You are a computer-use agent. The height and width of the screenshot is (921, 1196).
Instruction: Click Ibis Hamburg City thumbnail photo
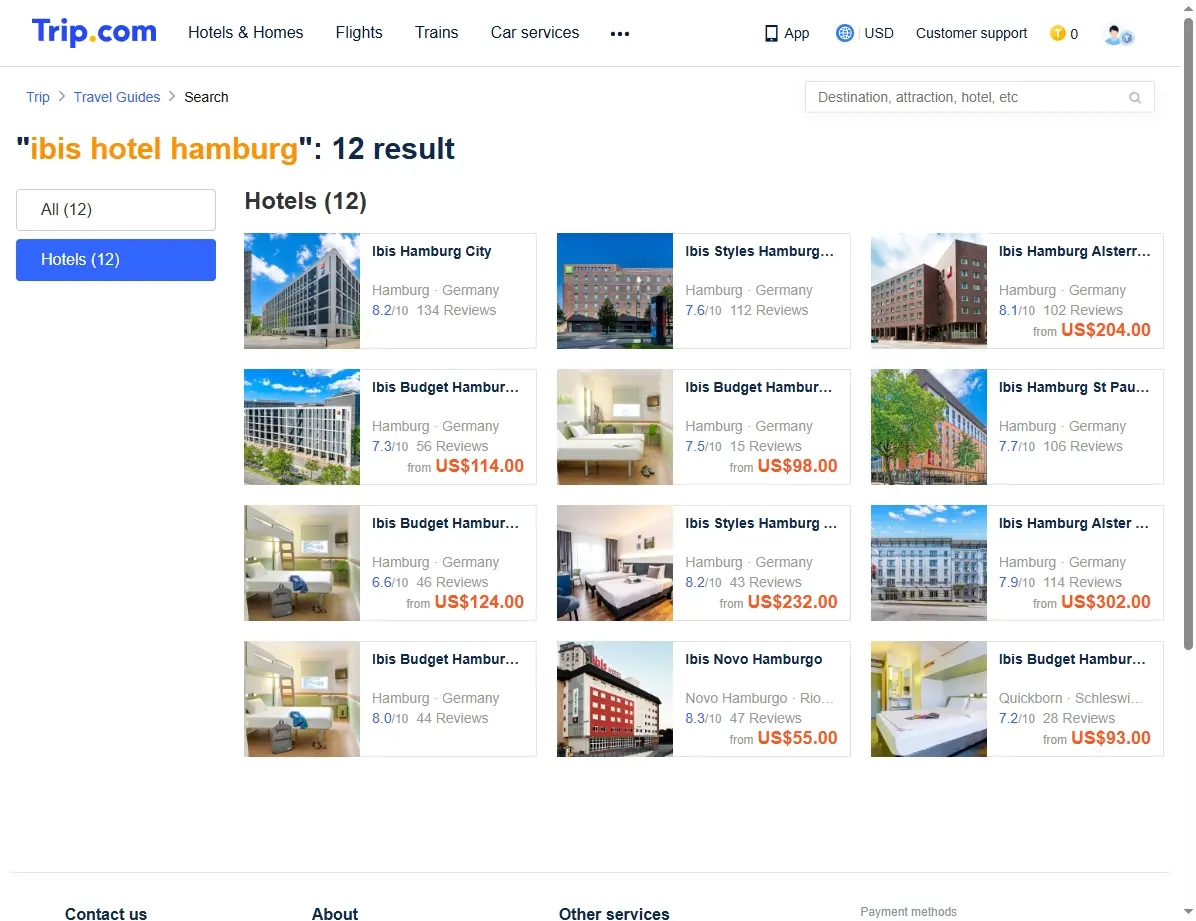pos(302,291)
